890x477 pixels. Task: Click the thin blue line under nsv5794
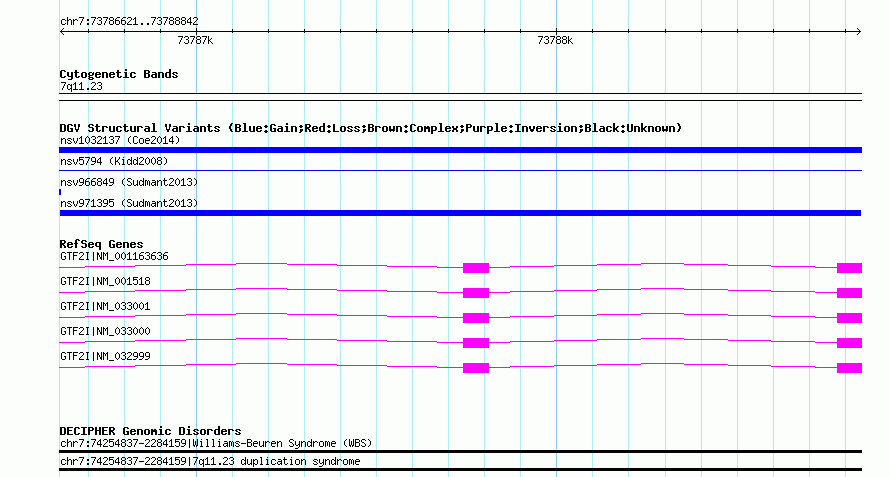(460, 170)
